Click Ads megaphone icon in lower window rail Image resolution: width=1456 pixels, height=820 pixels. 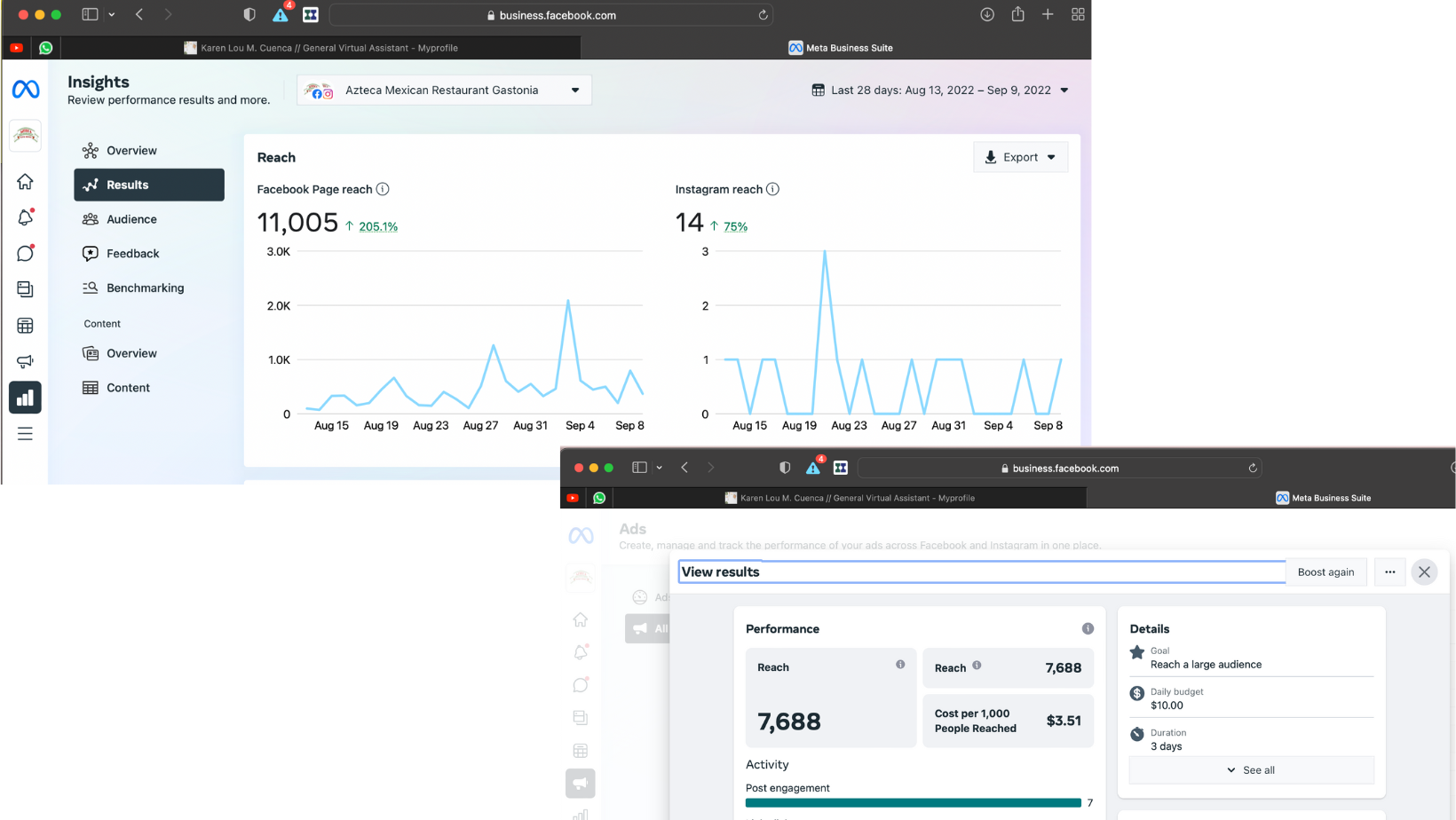(x=580, y=783)
